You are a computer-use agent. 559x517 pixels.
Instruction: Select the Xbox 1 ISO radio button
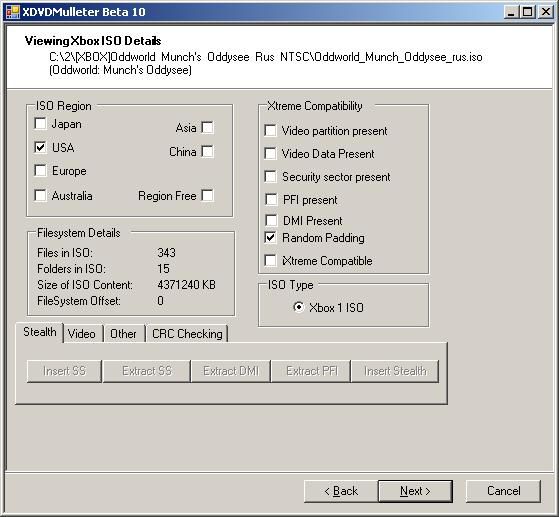click(x=298, y=307)
